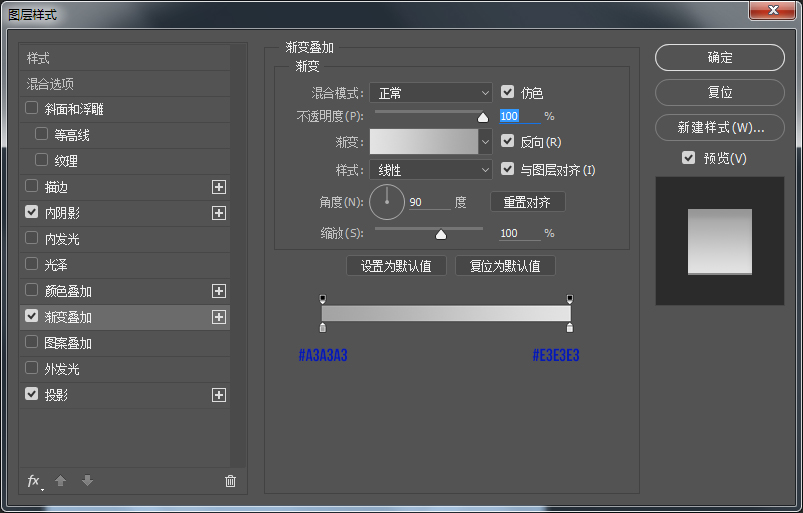This screenshot has width=803, height=513.
Task: Enable the 外发光 checkbox
Action: 32,368
